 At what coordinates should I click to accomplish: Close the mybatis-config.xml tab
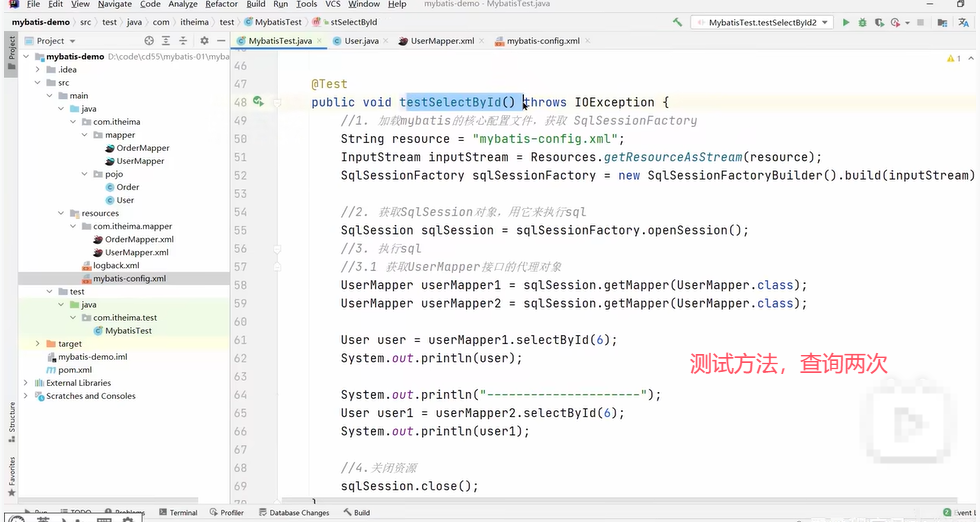tap(587, 41)
